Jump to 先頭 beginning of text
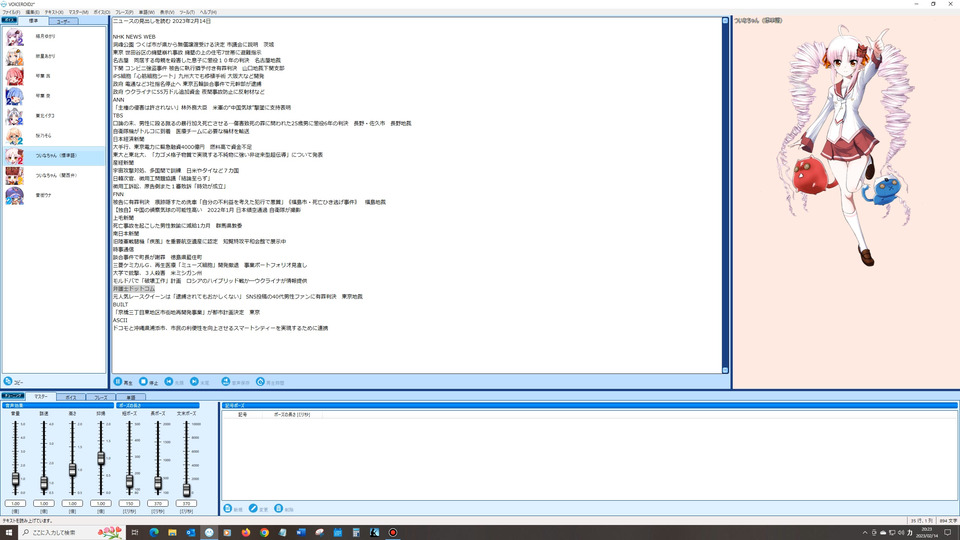Viewport: 960px width, 540px height. coord(168,381)
